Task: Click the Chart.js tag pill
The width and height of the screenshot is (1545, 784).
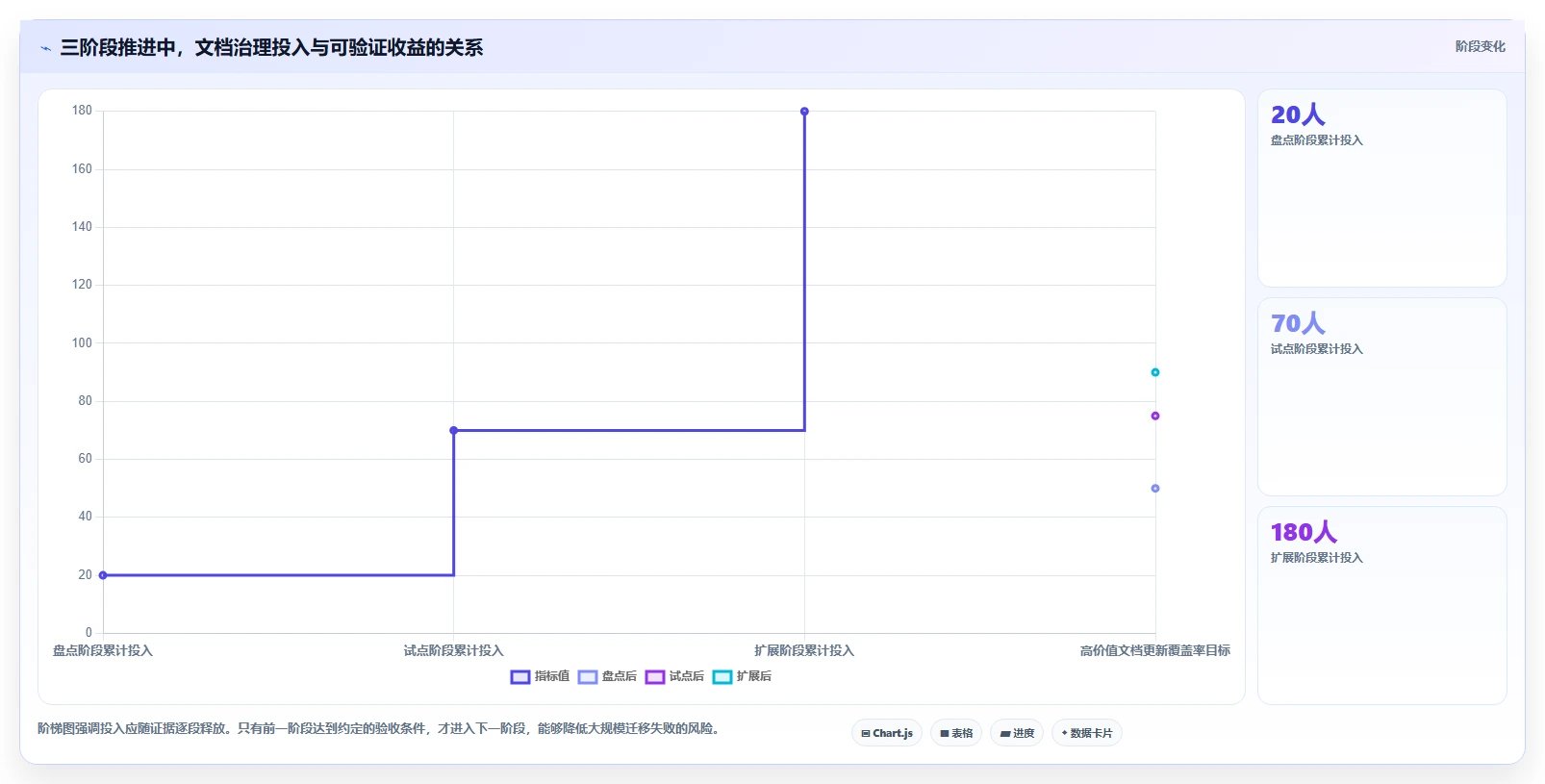Action: 887,733
